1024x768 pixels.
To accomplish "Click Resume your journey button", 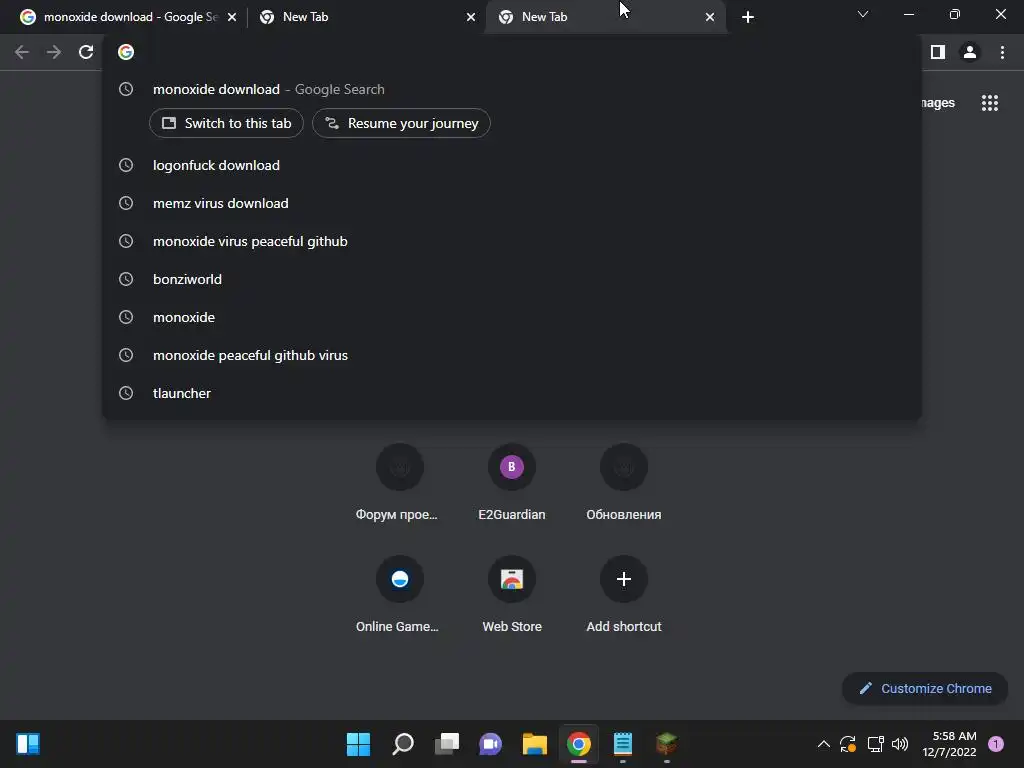I will [x=401, y=123].
